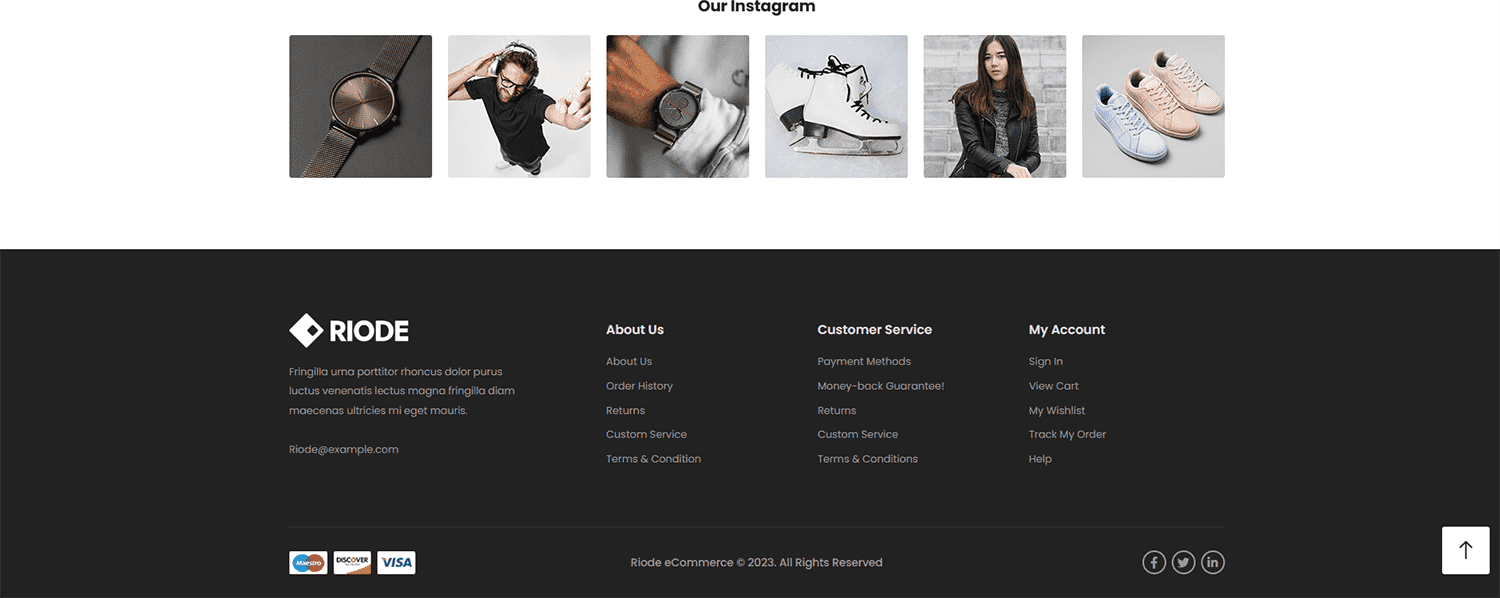This screenshot has height=598, width=1500.
Task: Open the man with headphones Instagram photo
Action: [519, 106]
